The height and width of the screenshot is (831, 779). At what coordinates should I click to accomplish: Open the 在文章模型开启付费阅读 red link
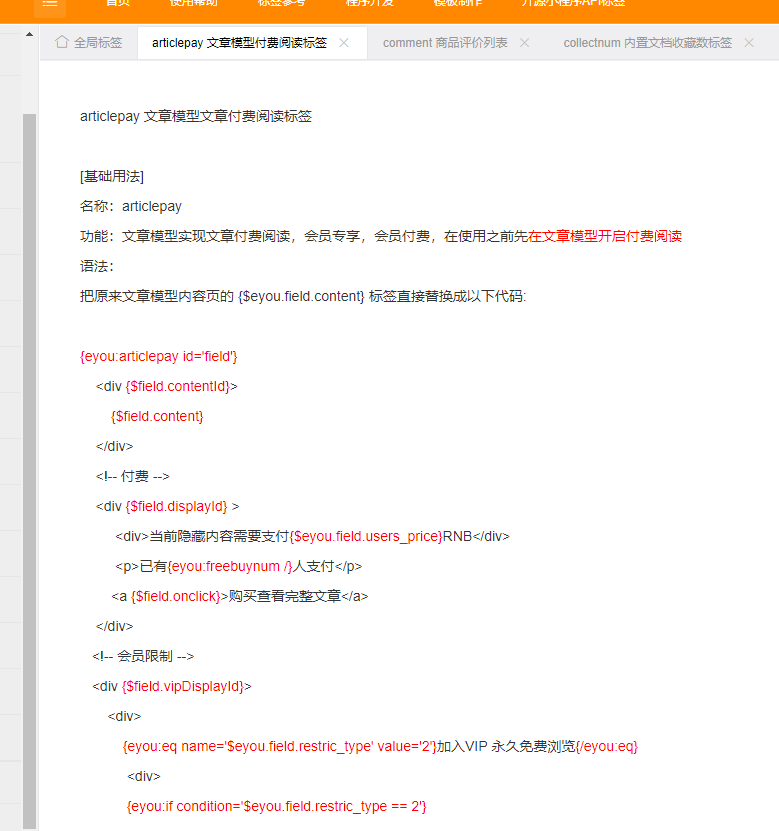605,236
